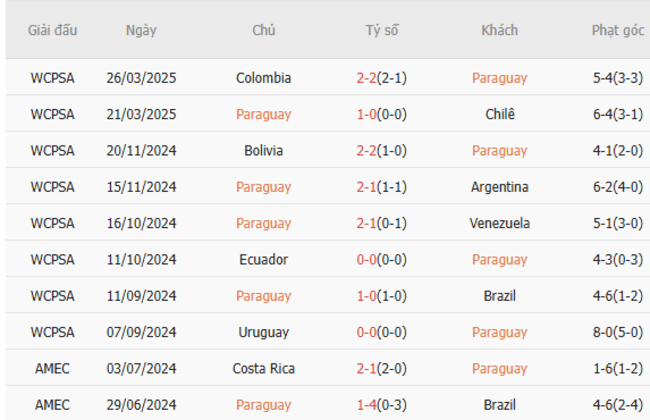Click the Colombia home team link
650x420 pixels.
(264, 78)
